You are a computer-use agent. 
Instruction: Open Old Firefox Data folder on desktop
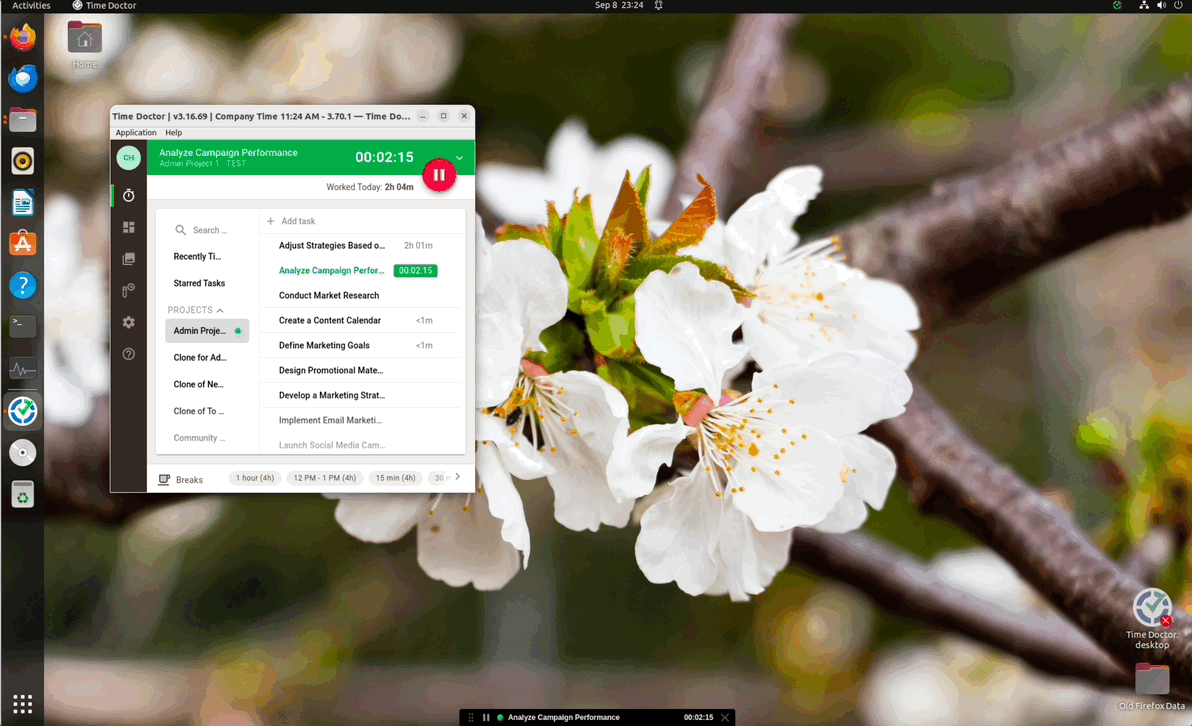click(1152, 686)
